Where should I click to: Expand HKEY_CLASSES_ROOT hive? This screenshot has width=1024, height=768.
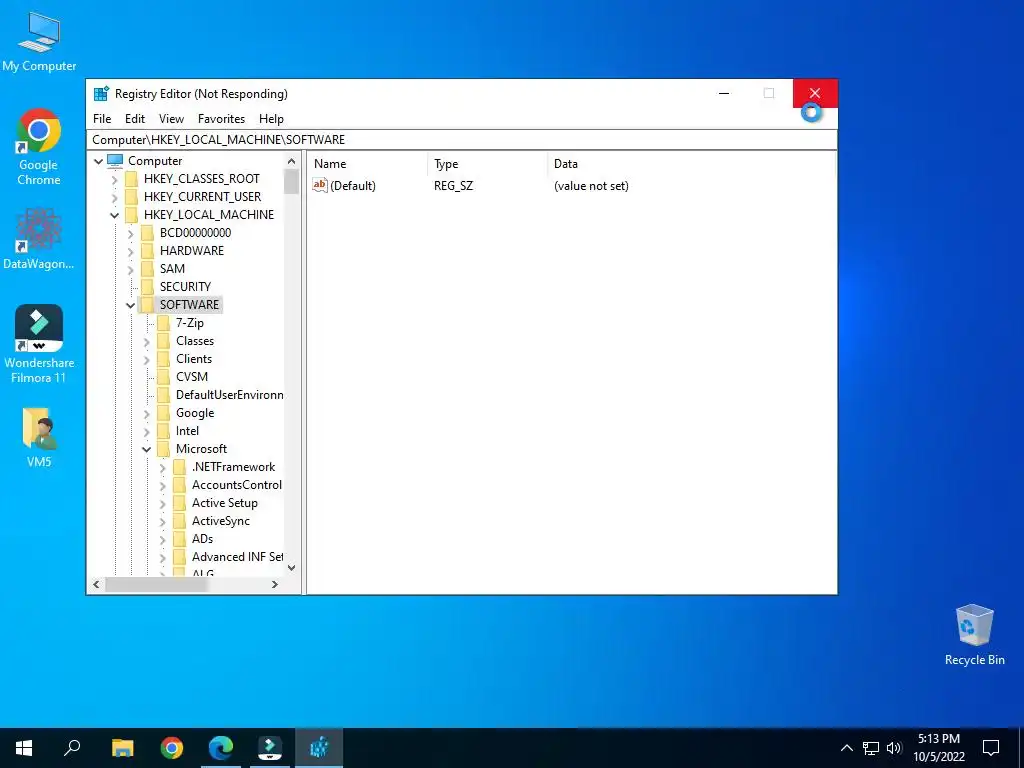(x=114, y=179)
